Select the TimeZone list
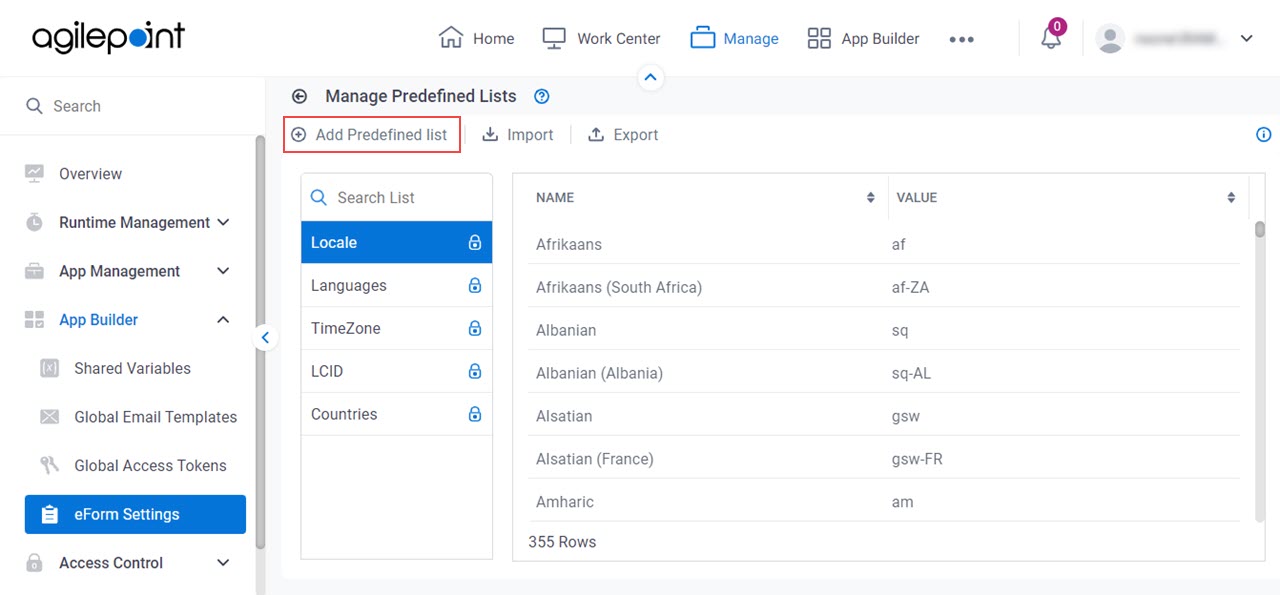1280x595 pixels. [397, 328]
